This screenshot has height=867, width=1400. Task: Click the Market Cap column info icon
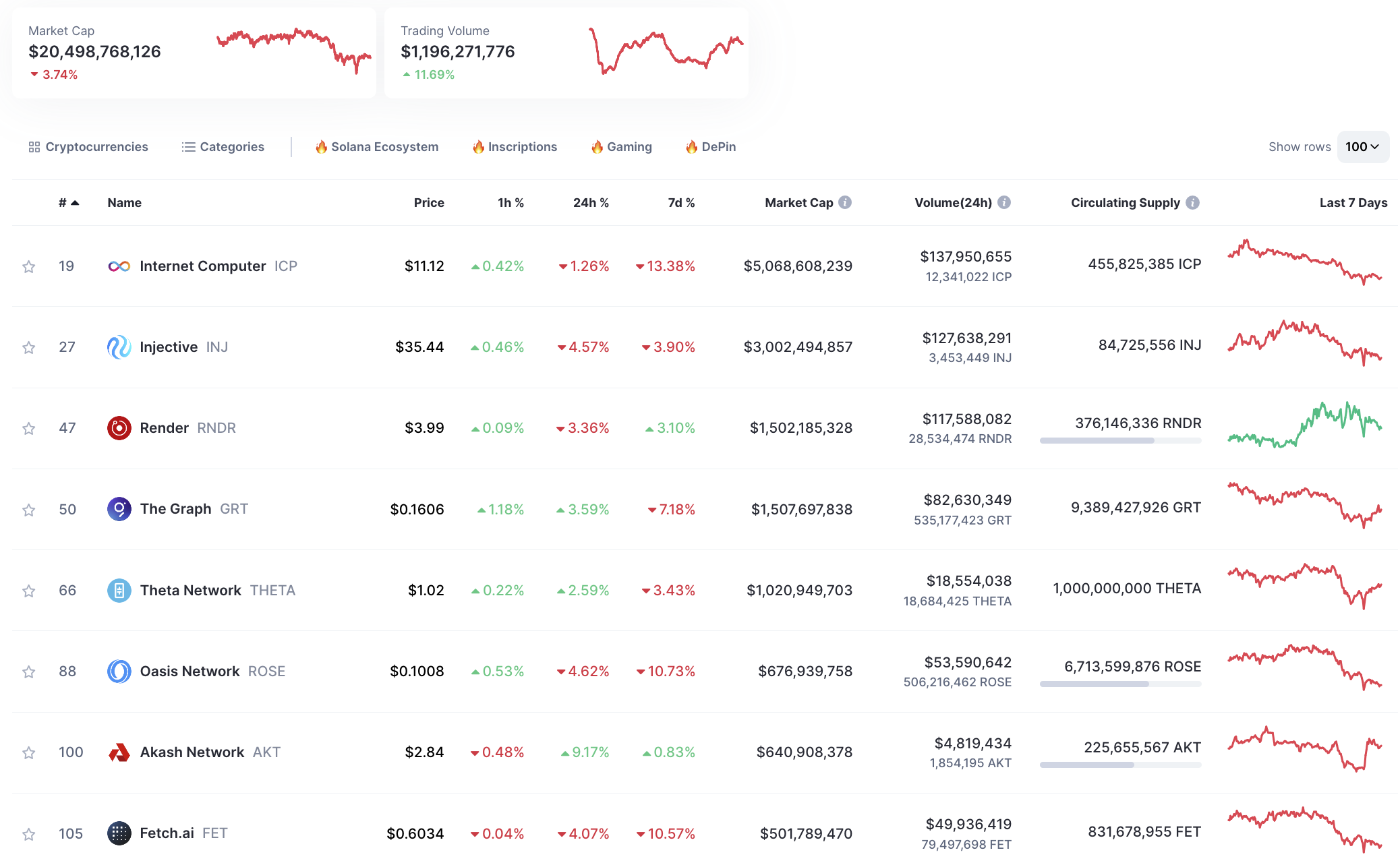pyautogui.click(x=845, y=202)
